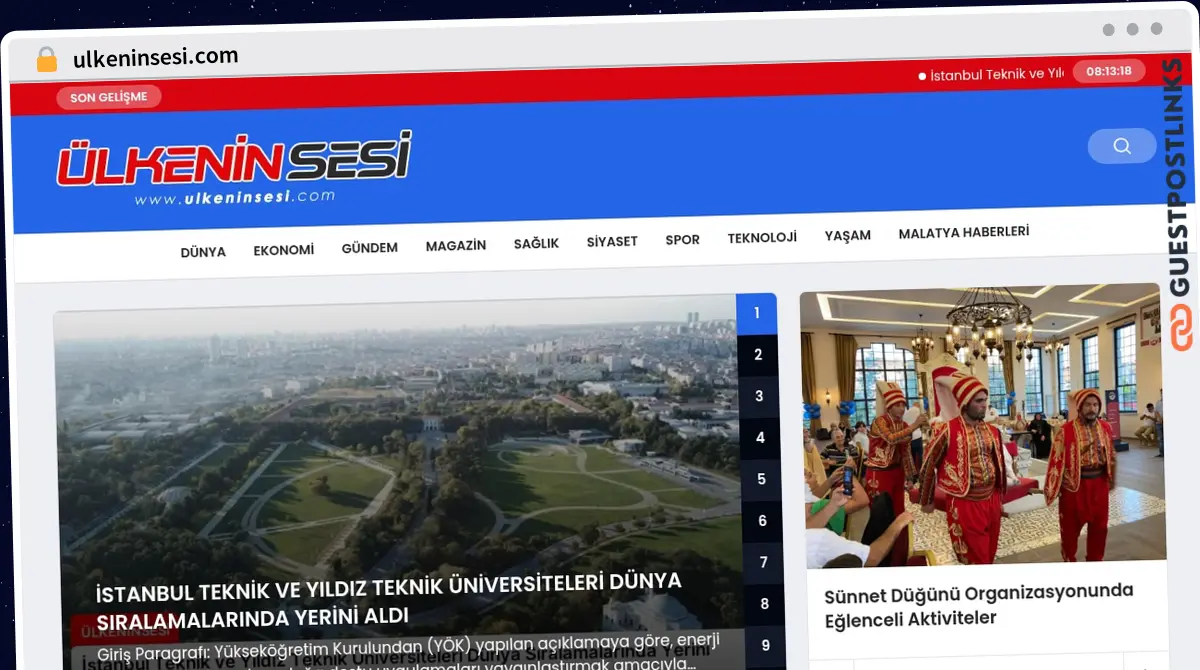Switch to slide number 2
The height and width of the screenshot is (670, 1200).
[758, 355]
